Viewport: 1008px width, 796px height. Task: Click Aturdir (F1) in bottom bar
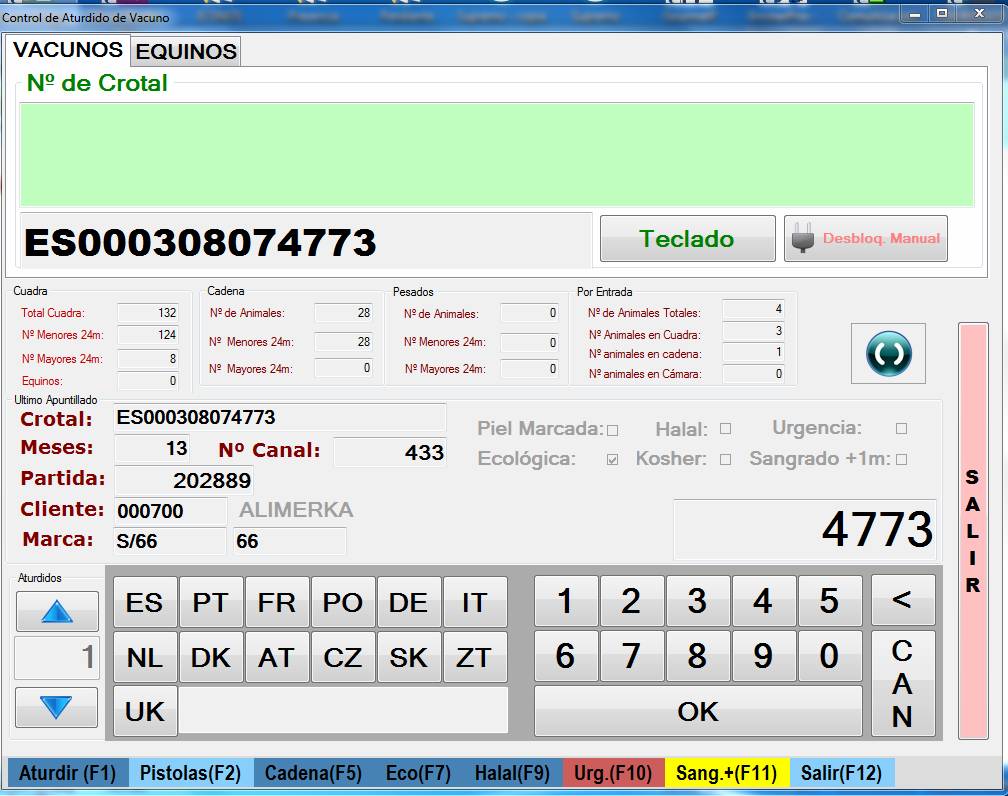[68, 773]
